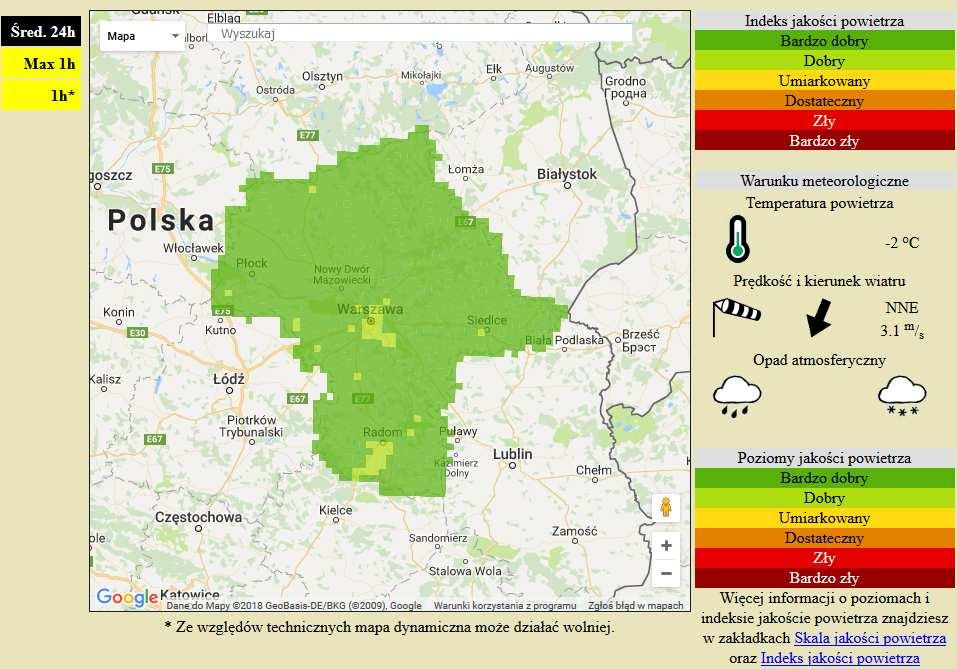The image size is (957, 669).
Task: Click Zły swatch in Indeks legend
Action: click(825, 121)
